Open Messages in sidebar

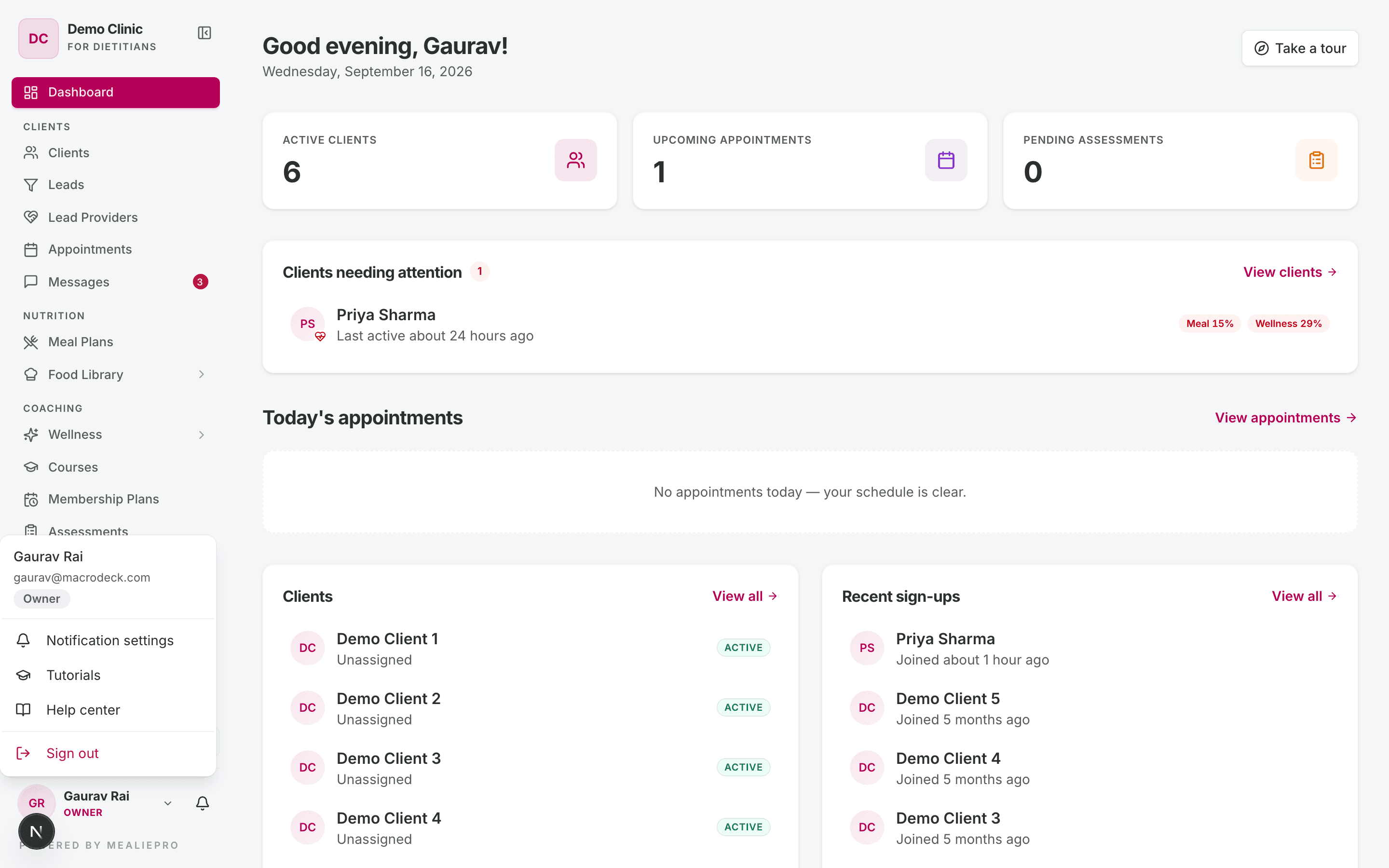[115, 282]
